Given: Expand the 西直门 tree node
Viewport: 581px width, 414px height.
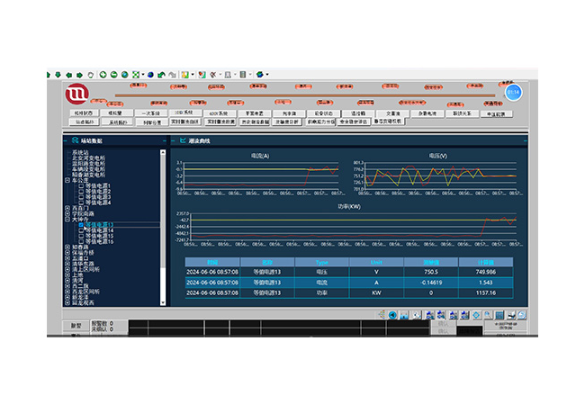Looking at the screenshot, I should pos(67,208).
